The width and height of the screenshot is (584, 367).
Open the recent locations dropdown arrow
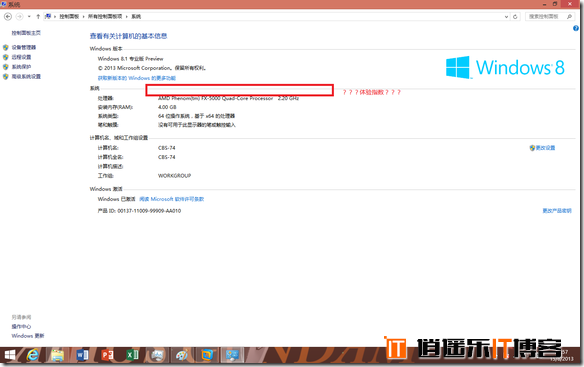[29, 17]
